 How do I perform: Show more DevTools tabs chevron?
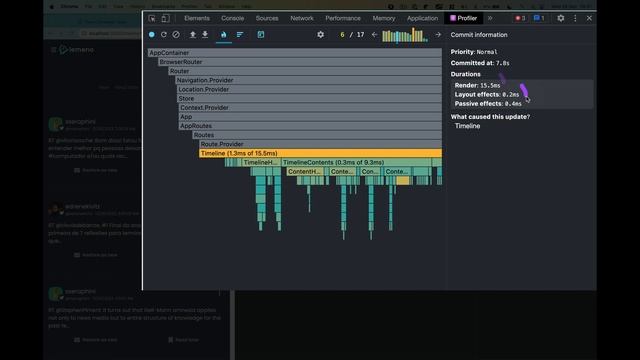[x=490, y=18]
